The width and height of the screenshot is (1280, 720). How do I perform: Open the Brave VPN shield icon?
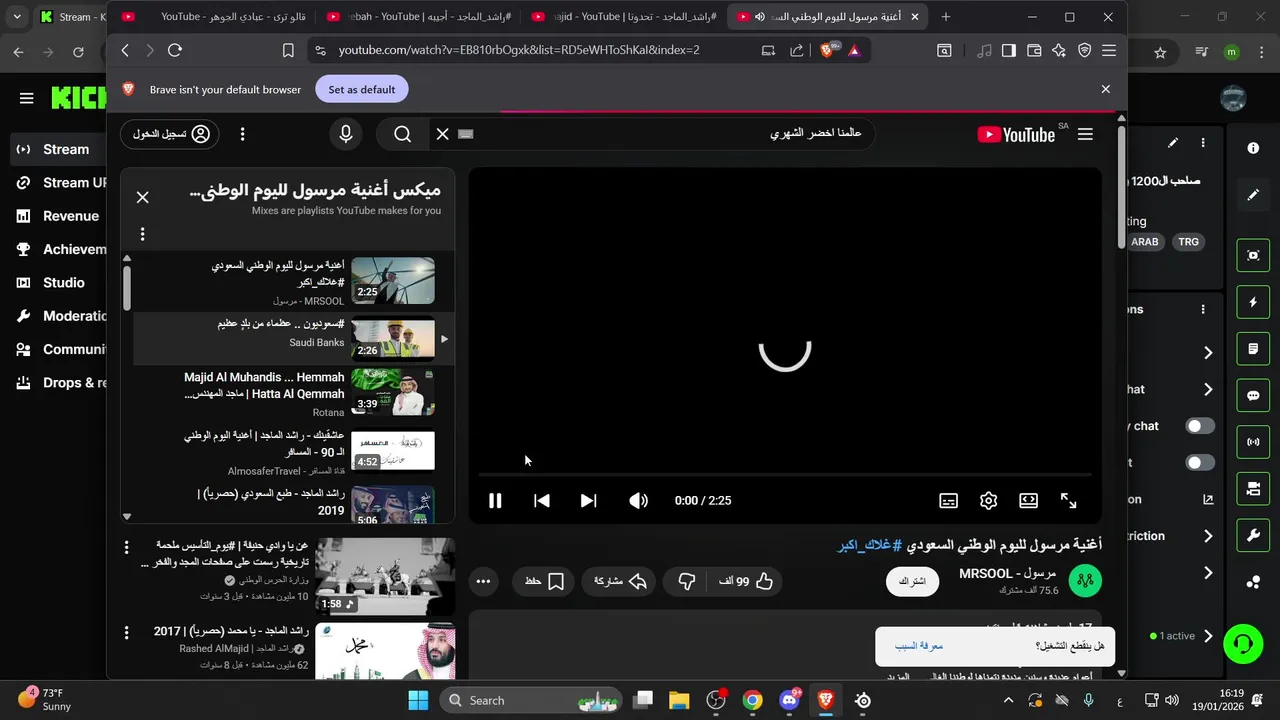(1084, 50)
